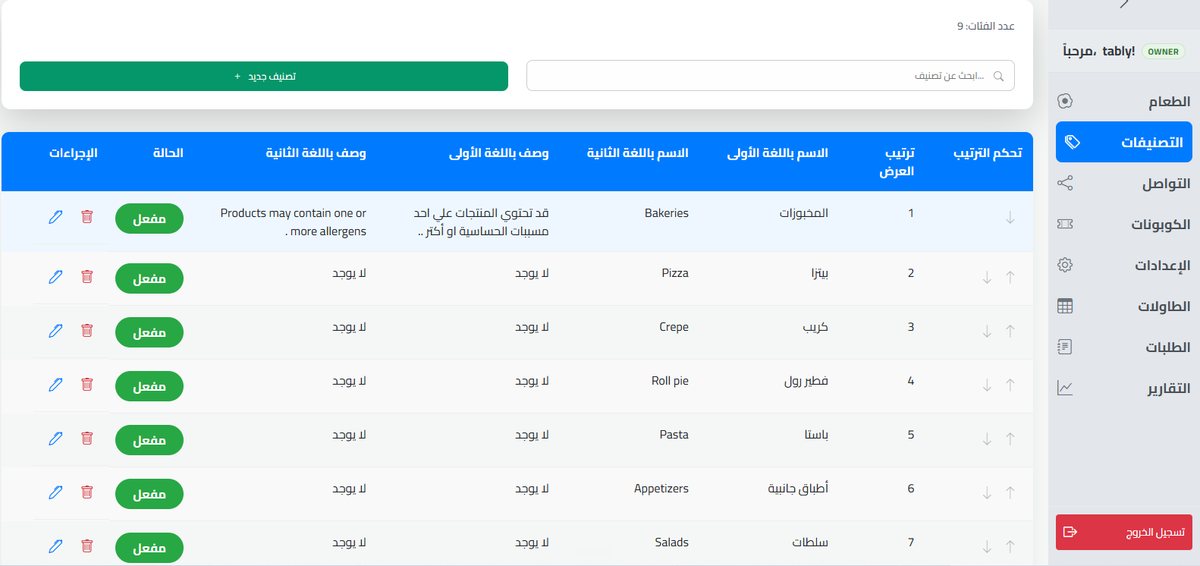The image size is (1200, 566).
Task: Move Roll pie category down with arrow
Action: coord(987,386)
